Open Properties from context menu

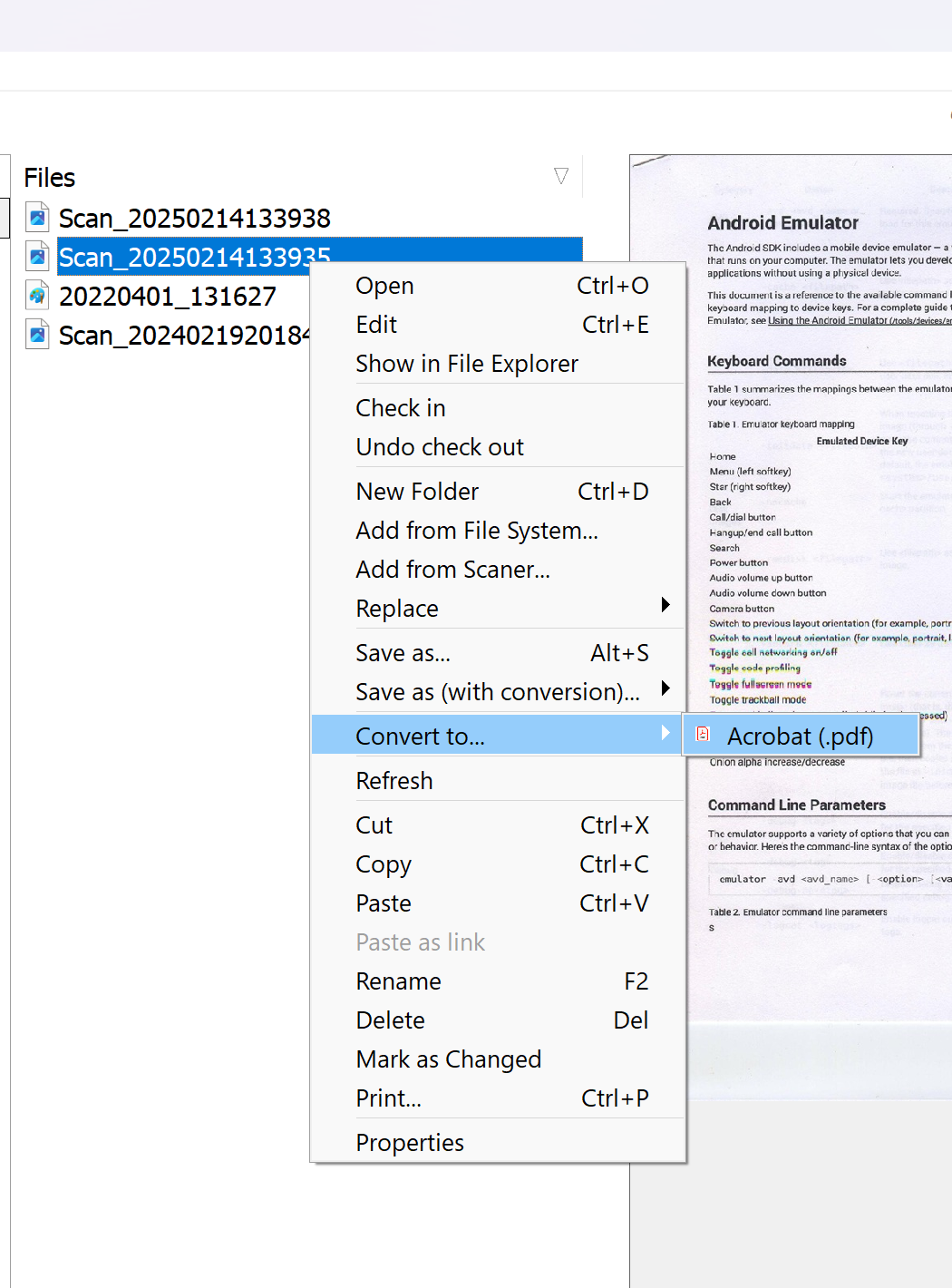410,1143
